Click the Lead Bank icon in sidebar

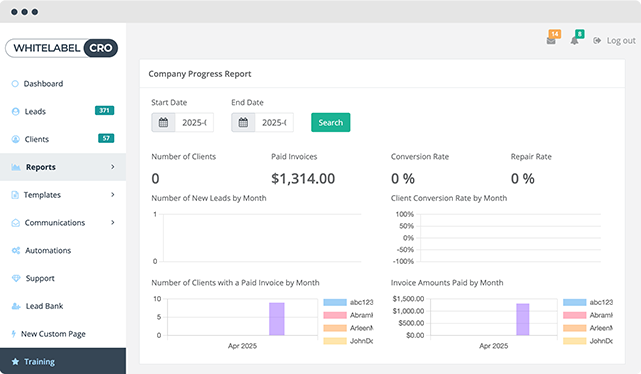[x=16, y=306]
